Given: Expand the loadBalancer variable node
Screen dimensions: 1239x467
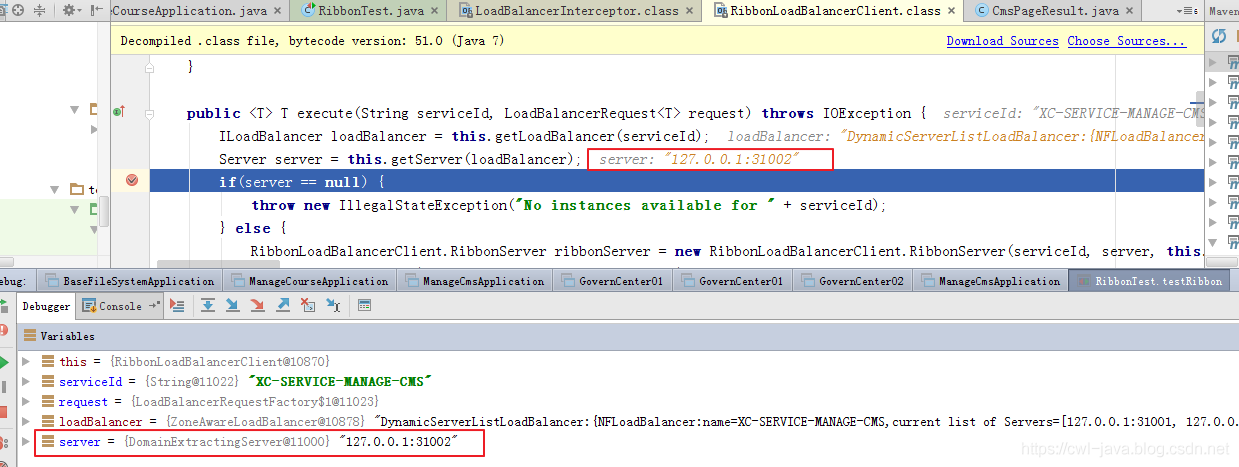Looking at the screenshot, I should [x=27, y=421].
